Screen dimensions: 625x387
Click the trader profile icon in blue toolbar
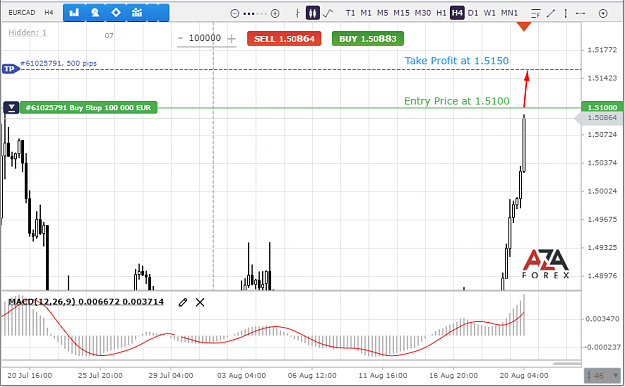95,13
